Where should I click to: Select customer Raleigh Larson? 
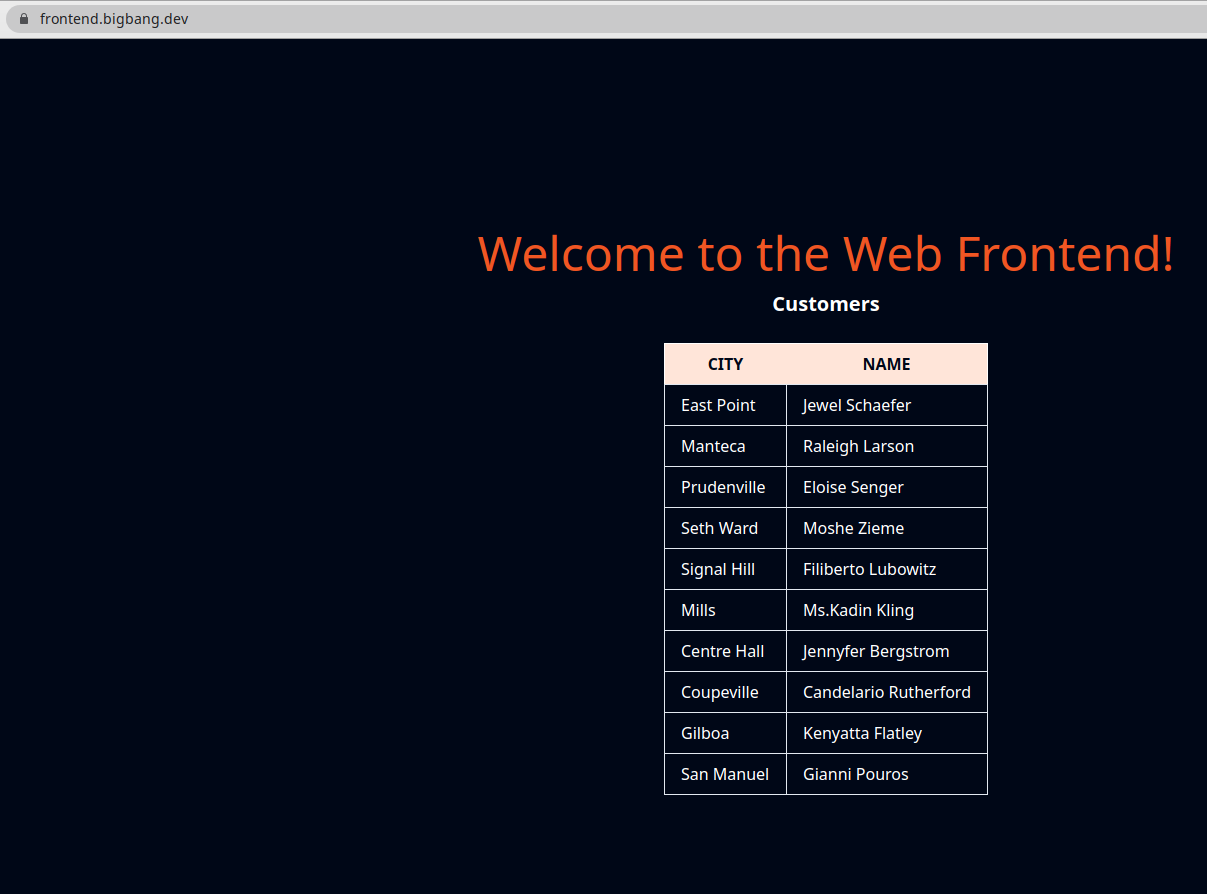858,446
